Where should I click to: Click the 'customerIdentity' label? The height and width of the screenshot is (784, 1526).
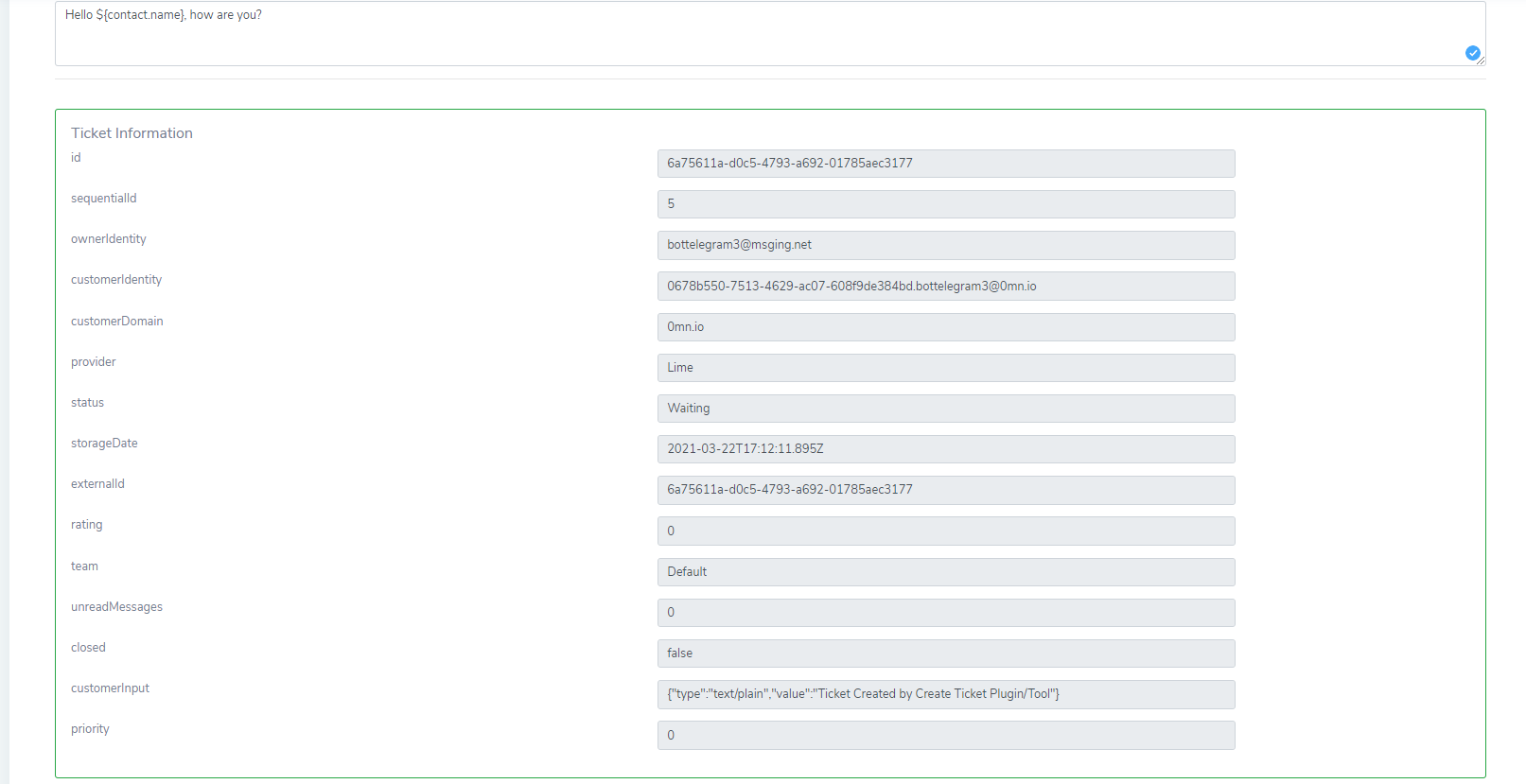coord(116,280)
